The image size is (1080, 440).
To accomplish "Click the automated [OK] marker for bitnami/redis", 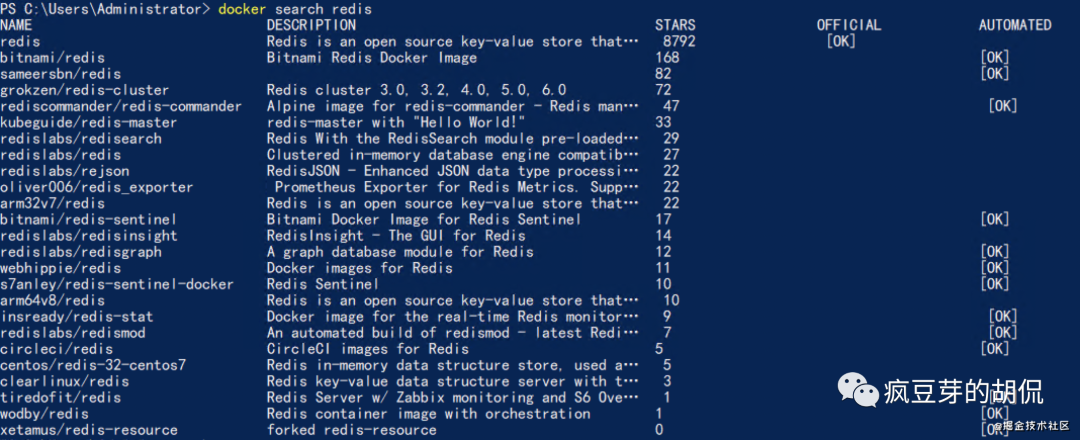I will point(995,58).
